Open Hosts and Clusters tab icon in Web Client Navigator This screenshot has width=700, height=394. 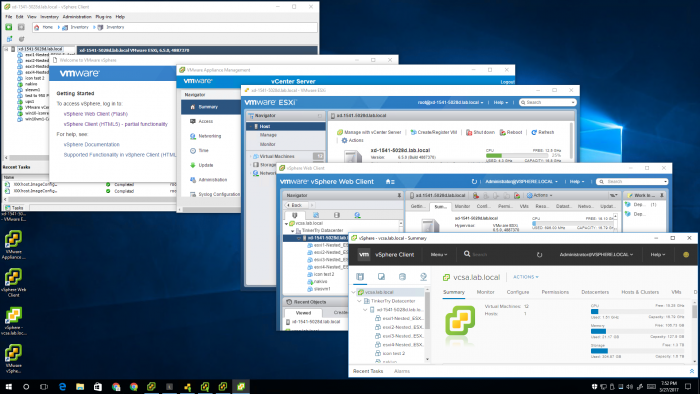tap(295, 215)
